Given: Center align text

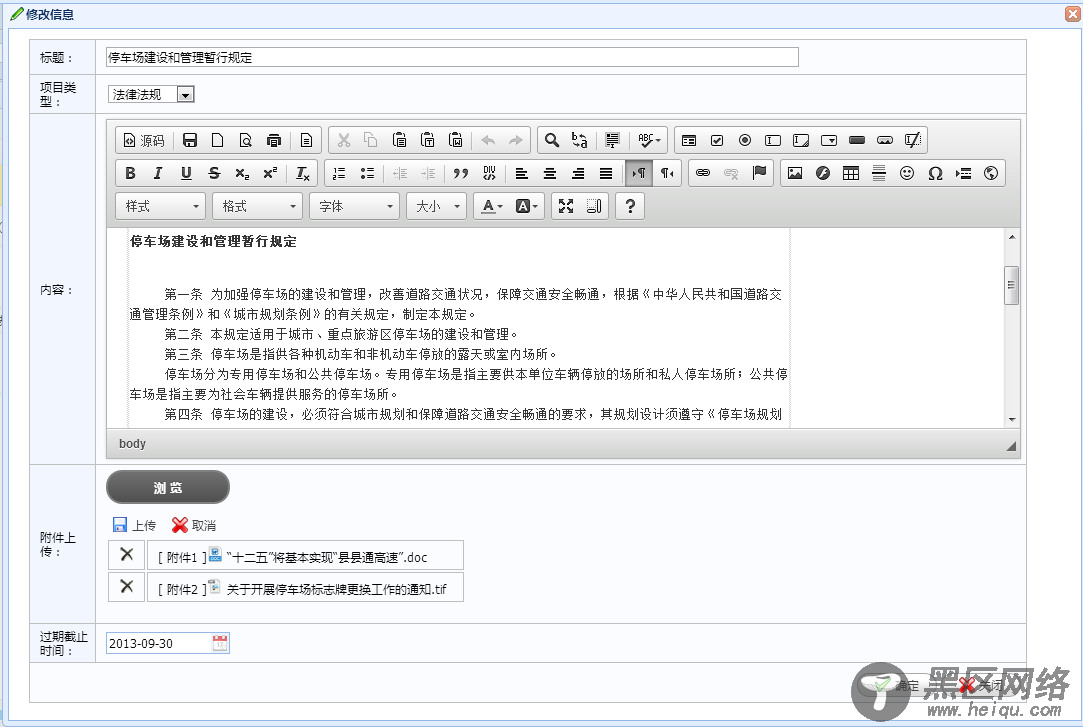Looking at the screenshot, I should coord(550,173).
